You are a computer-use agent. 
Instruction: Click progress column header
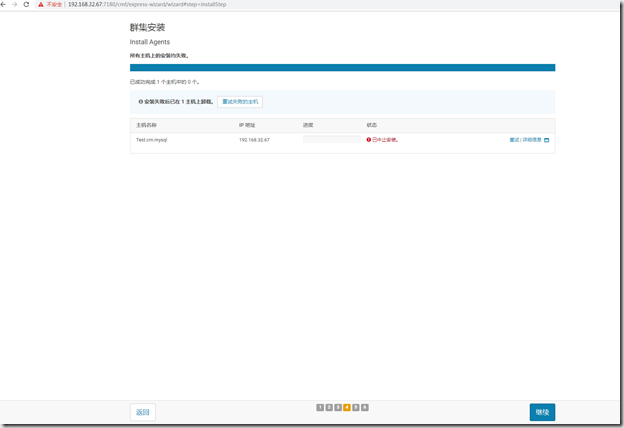point(308,125)
